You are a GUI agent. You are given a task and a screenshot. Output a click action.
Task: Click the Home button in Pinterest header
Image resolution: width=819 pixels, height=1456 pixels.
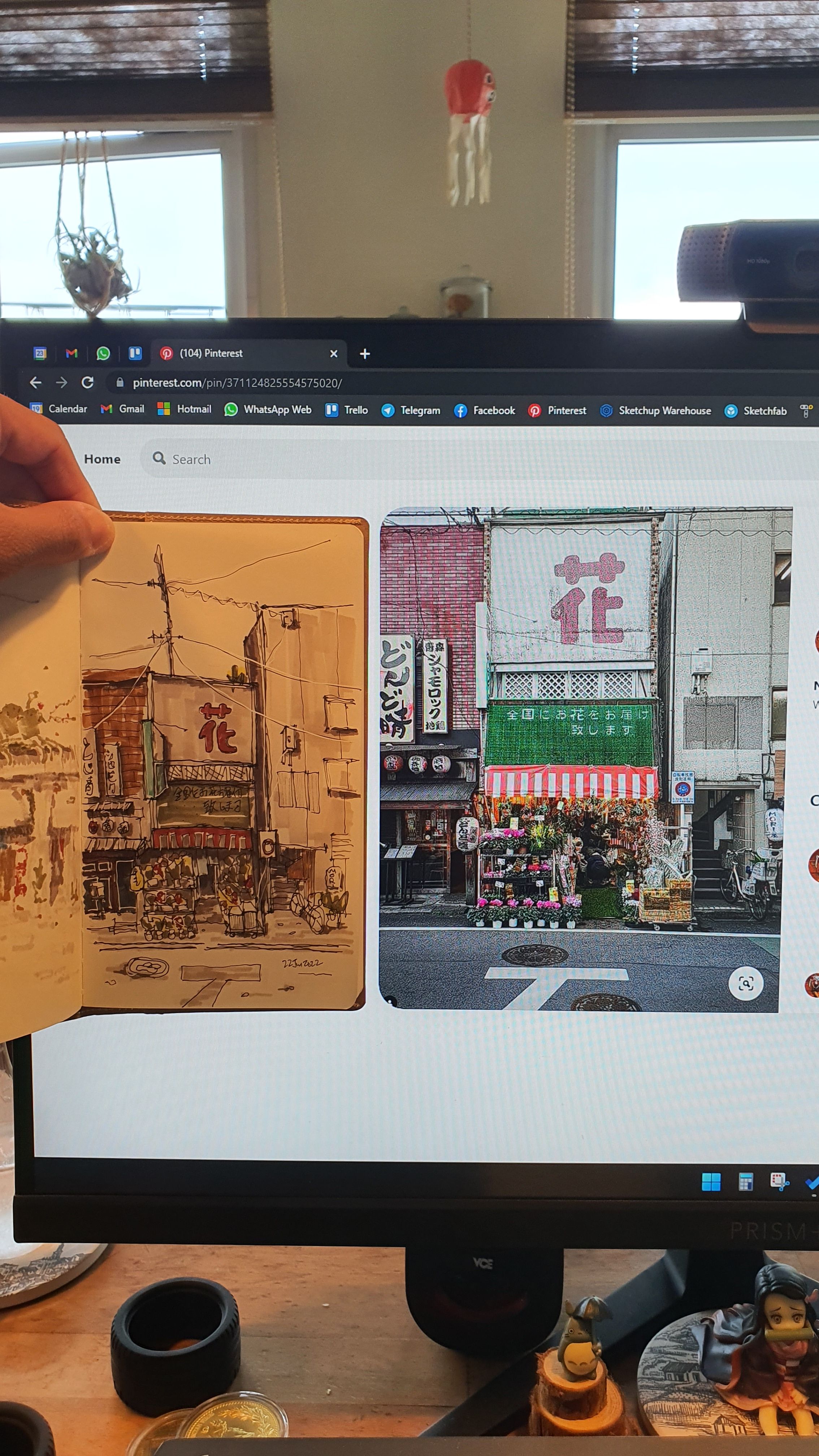tap(102, 459)
